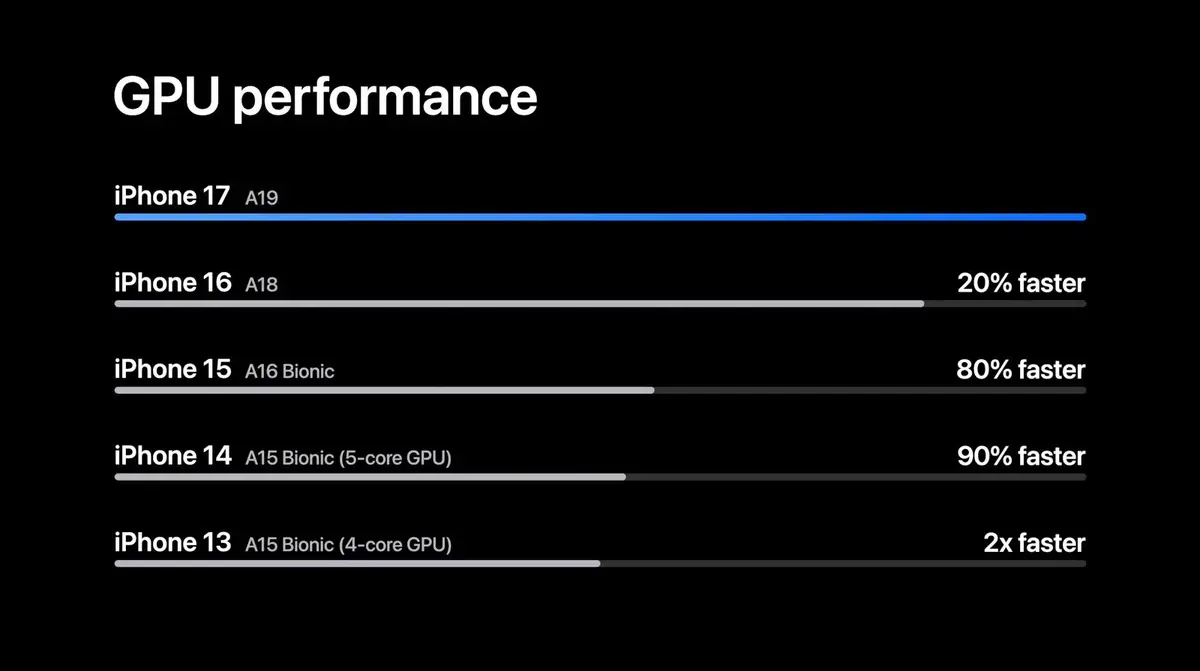Click the iPhone 16 gray performance bar

pos(519,303)
